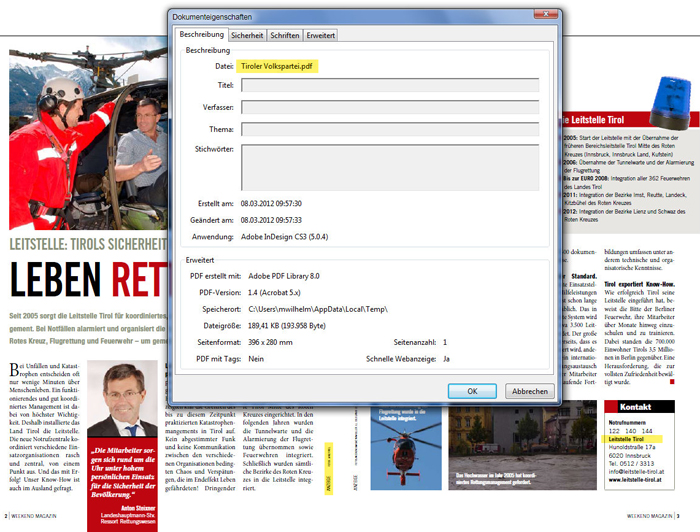Click the Dokumenteigenschaften title bar text

pos(212,17)
